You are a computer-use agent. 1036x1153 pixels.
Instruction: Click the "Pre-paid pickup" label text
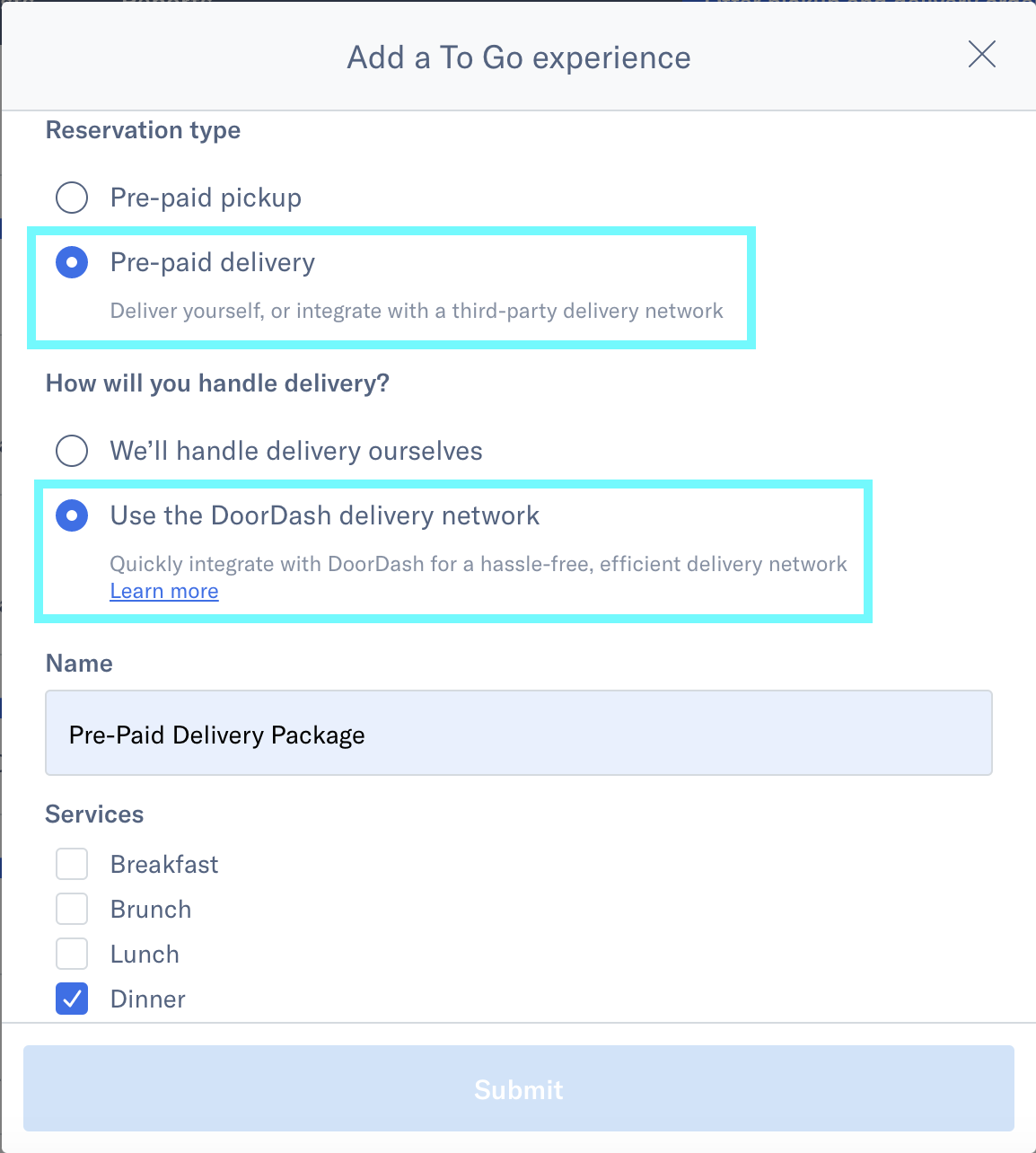(206, 198)
